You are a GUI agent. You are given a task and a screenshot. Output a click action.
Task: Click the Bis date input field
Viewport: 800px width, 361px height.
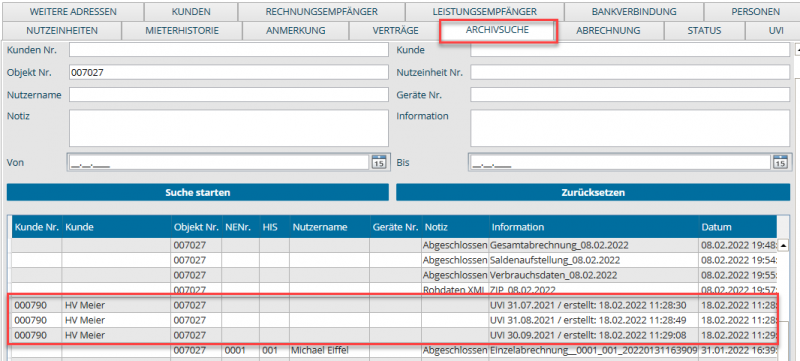620,162
